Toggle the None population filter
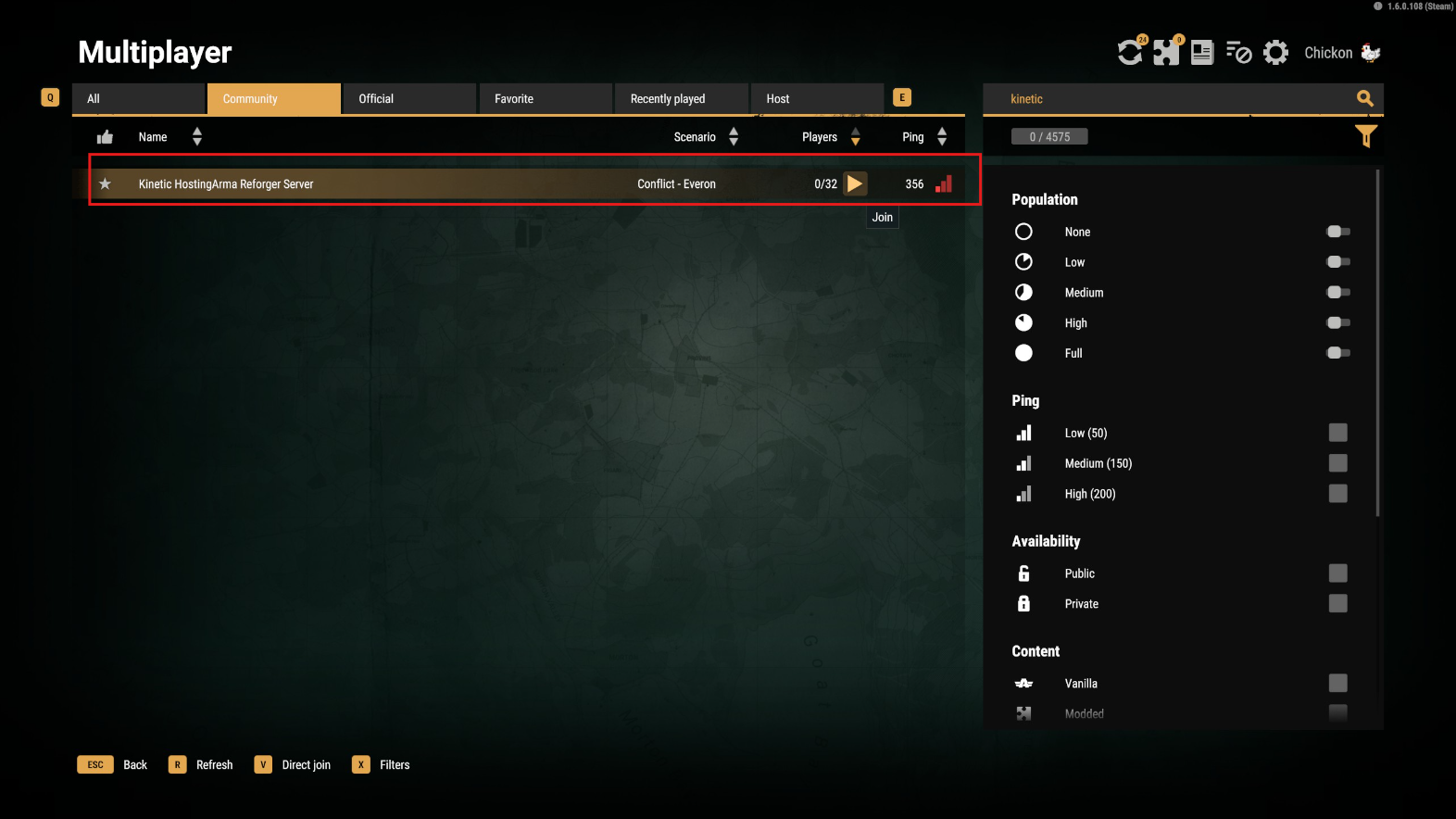 click(x=1337, y=232)
